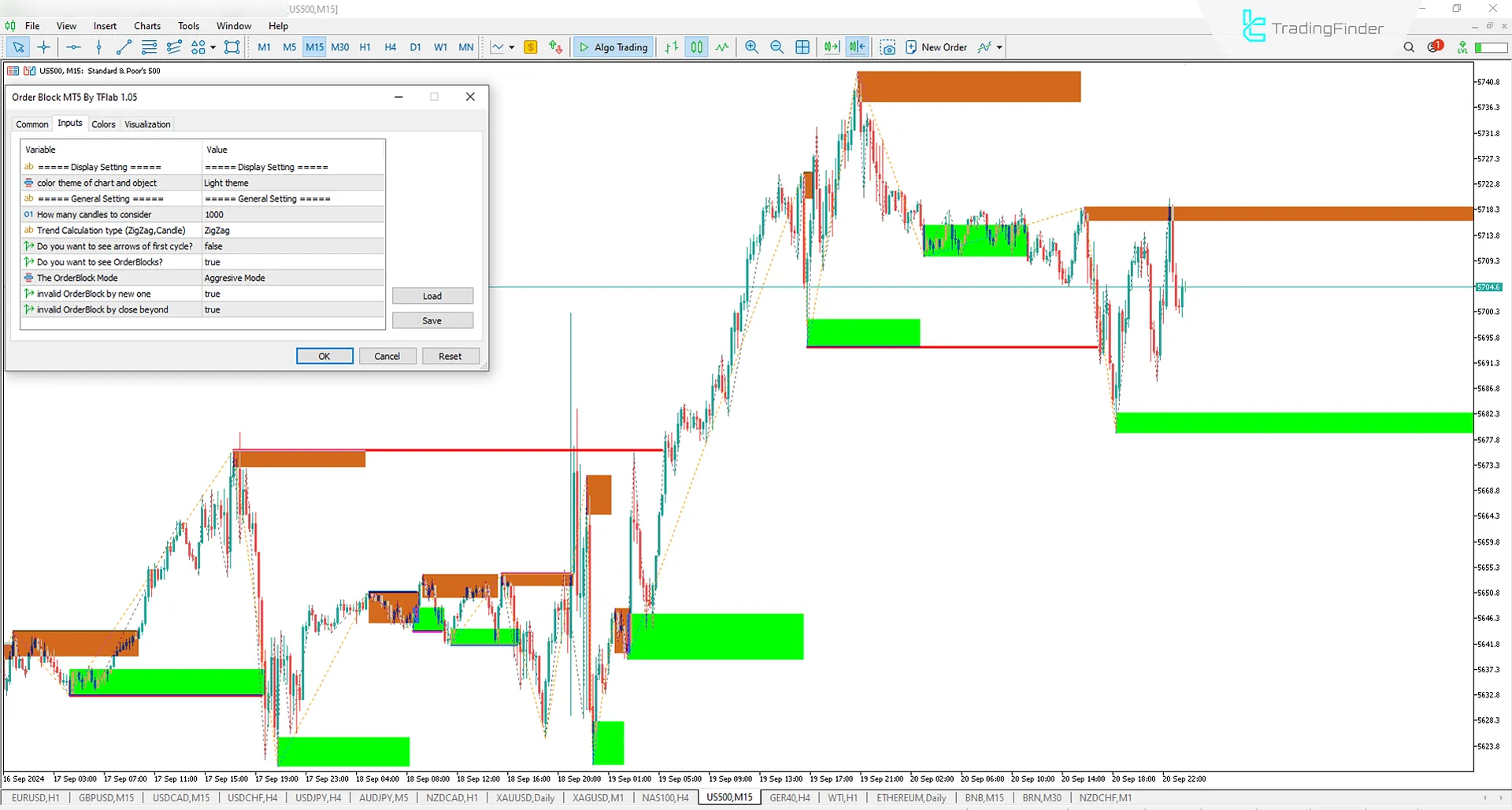Toggle chart auto scroll button

pyautogui.click(x=832, y=47)
